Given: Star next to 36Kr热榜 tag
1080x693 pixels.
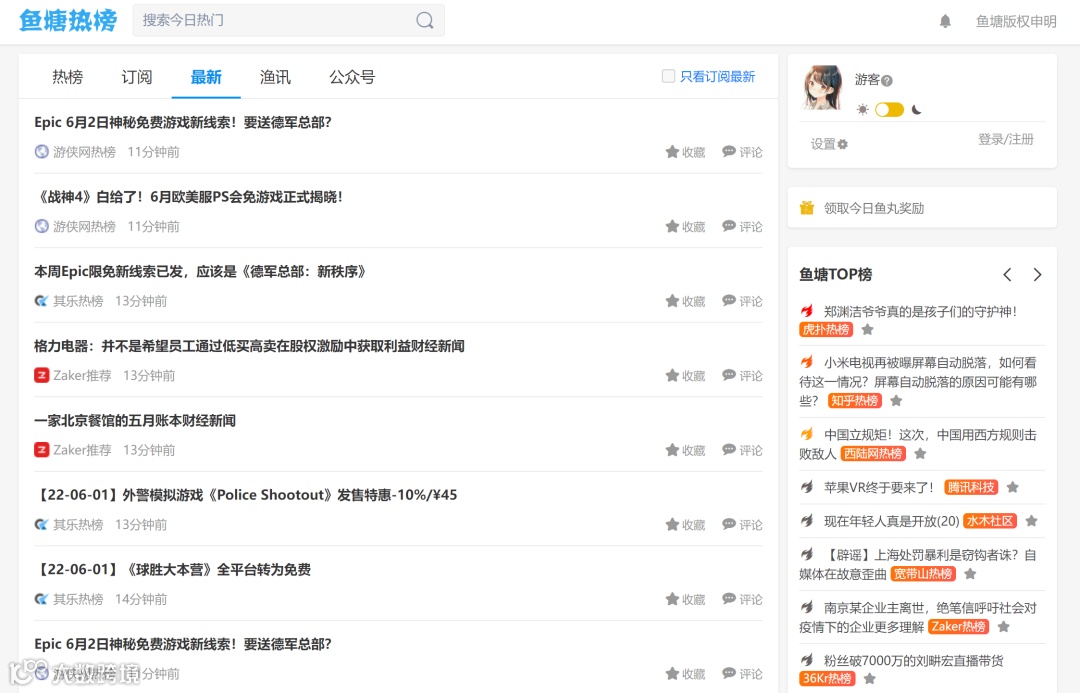Looking at the screenshot, I should 870,679.
